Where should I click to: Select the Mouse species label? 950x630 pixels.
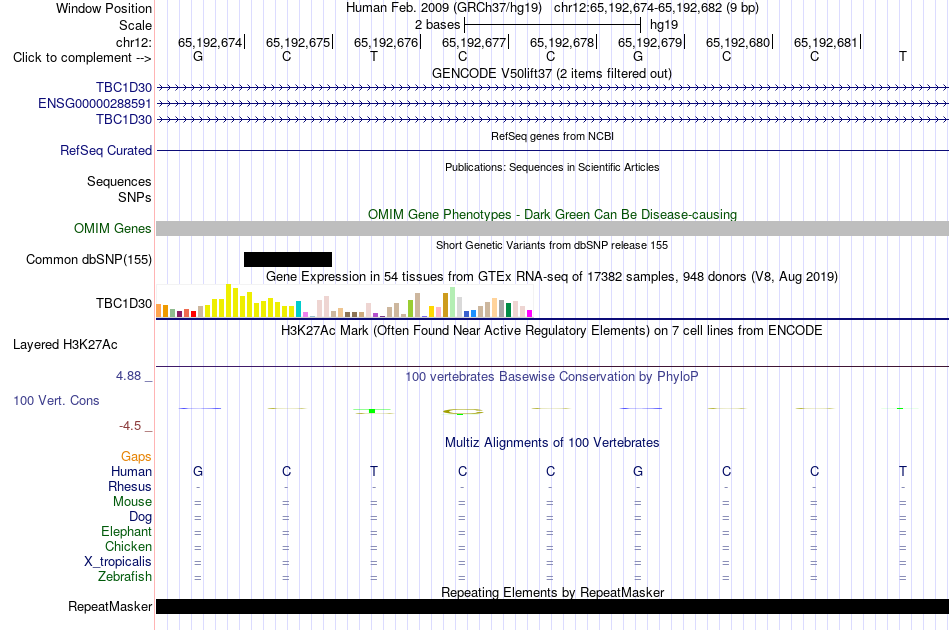132,502
